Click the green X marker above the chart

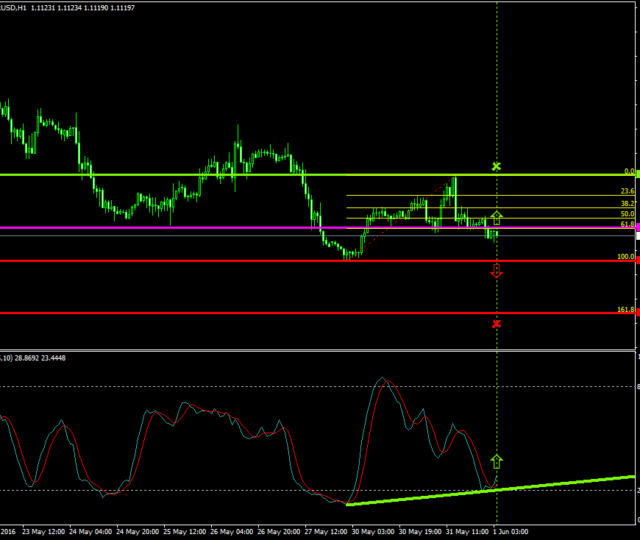[497, 165]
